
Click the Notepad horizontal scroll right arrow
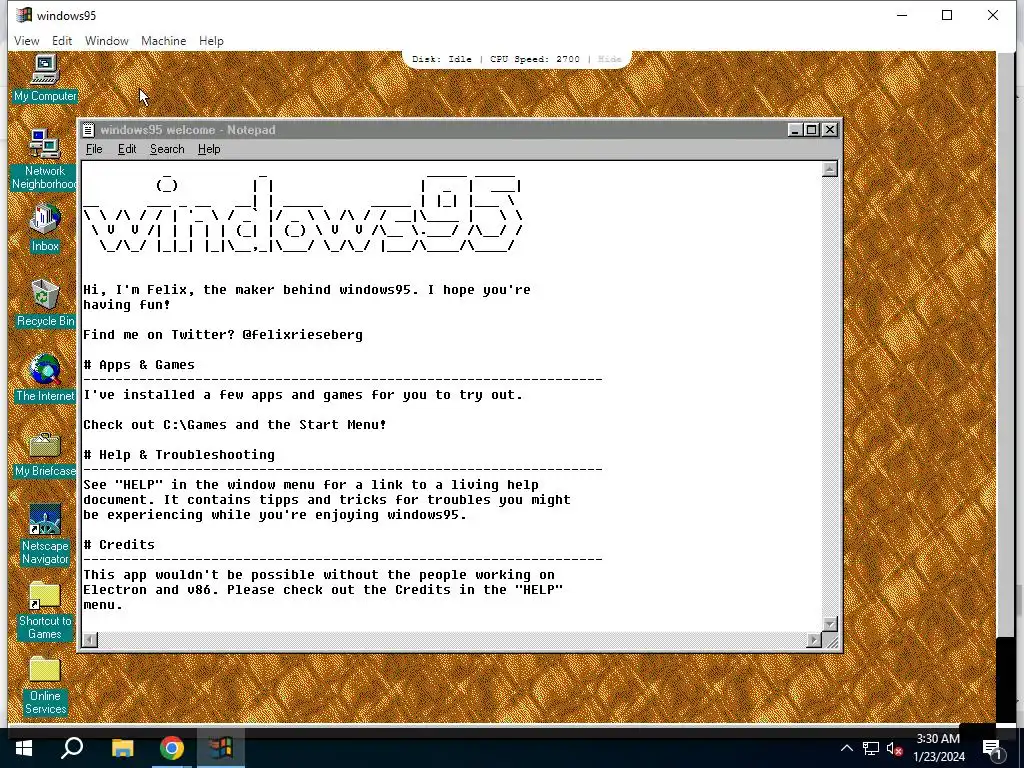point(814,640)
